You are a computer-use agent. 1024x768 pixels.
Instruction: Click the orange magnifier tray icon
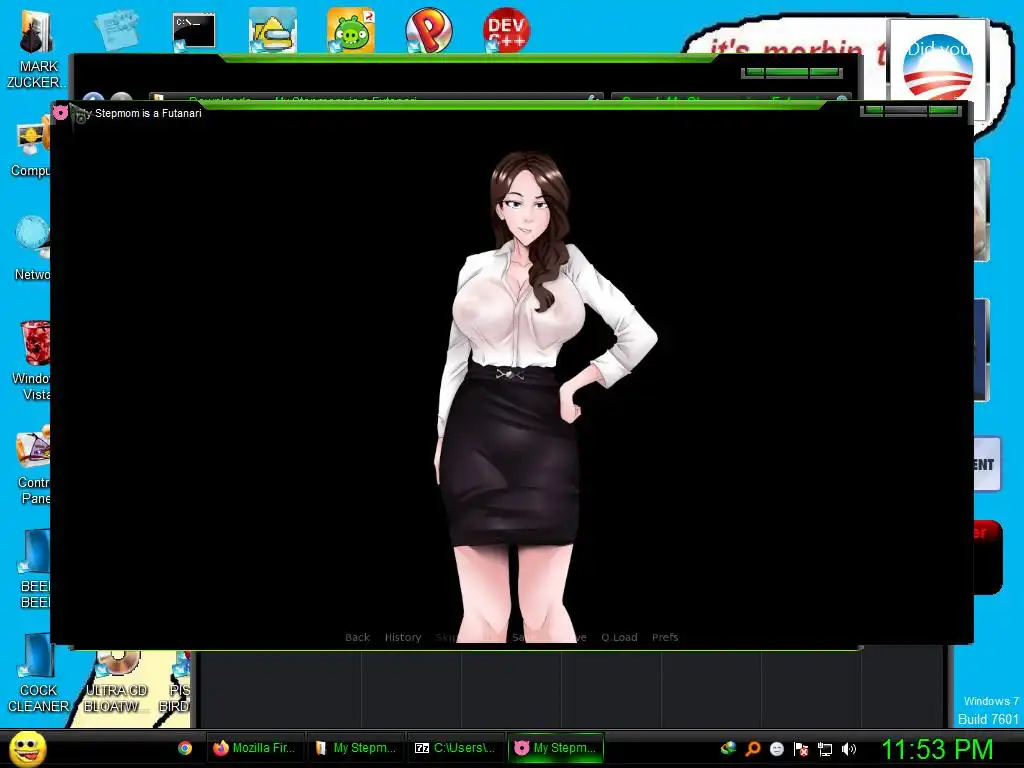(x=752, y=749)
